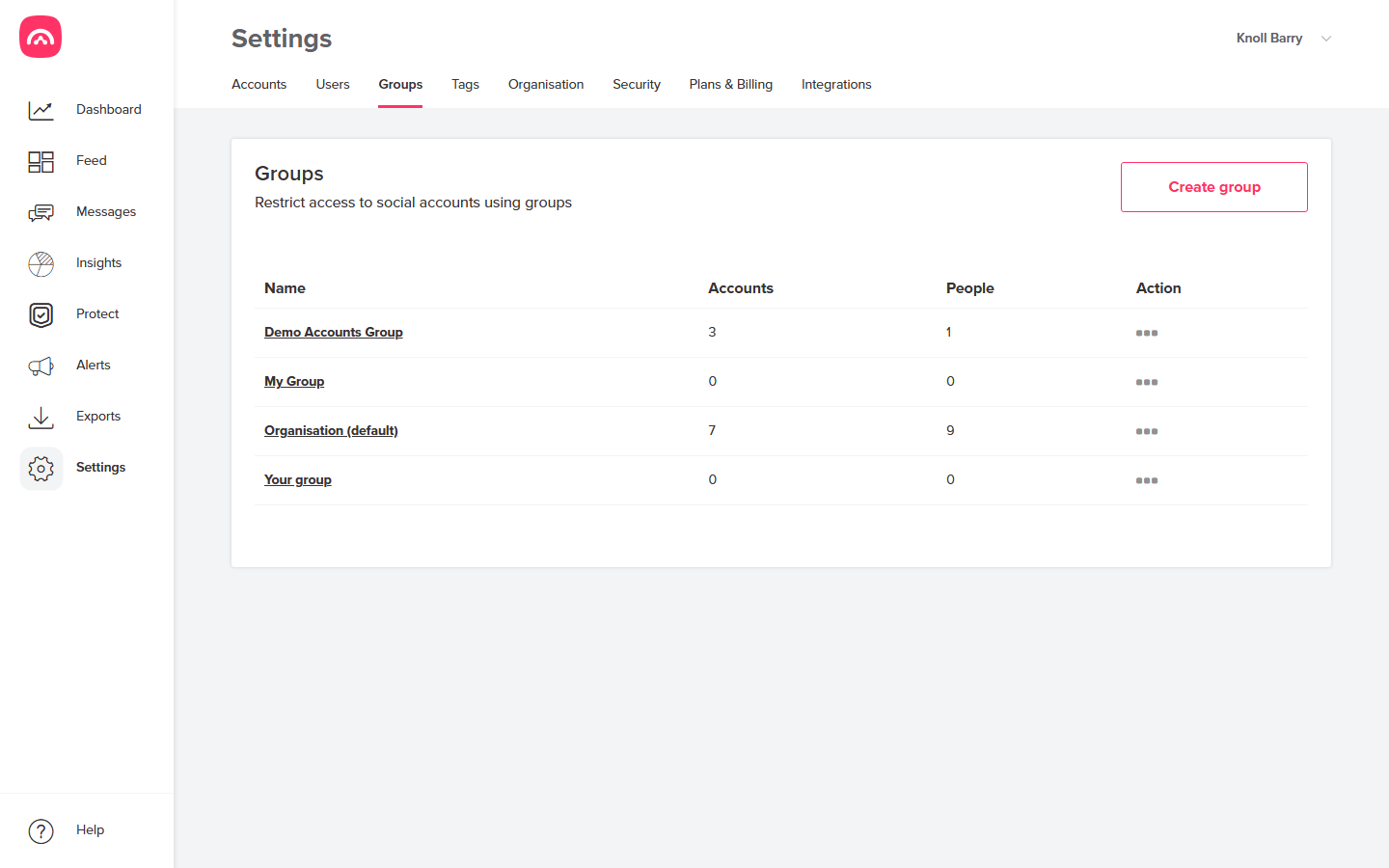
Task: Click the Name column header
Action: pyautogui.click(x=285, y=287)
